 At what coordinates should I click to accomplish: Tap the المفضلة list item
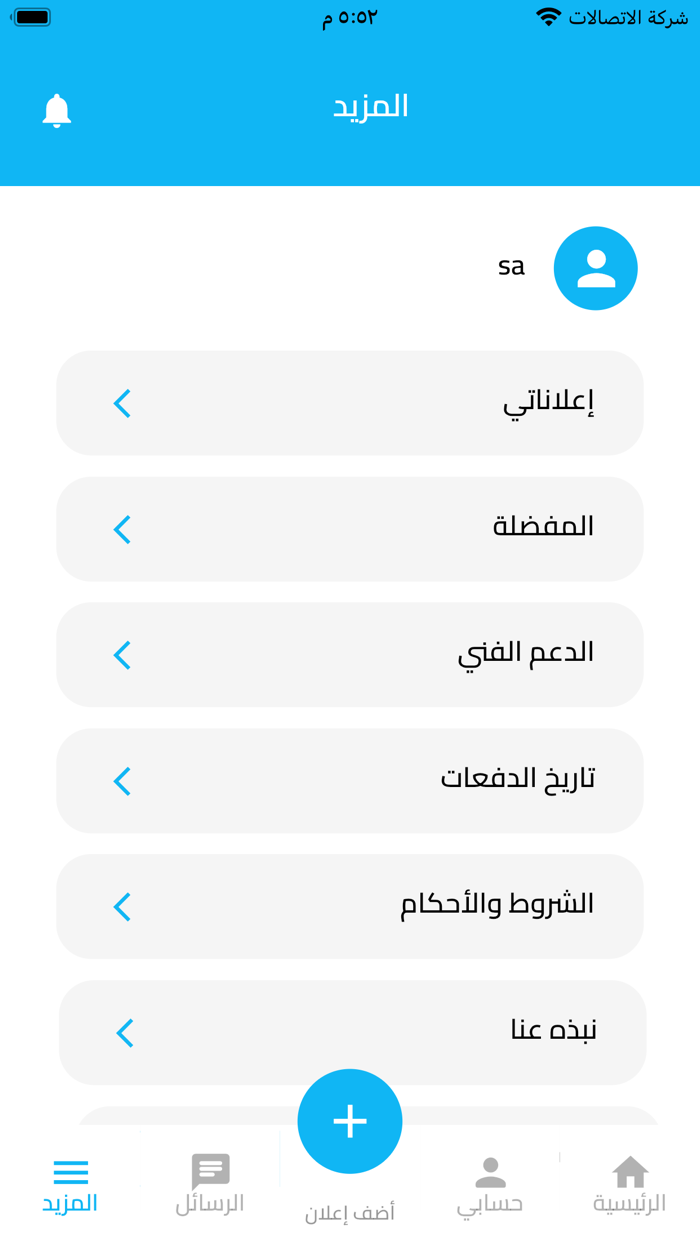coord(350,529)
